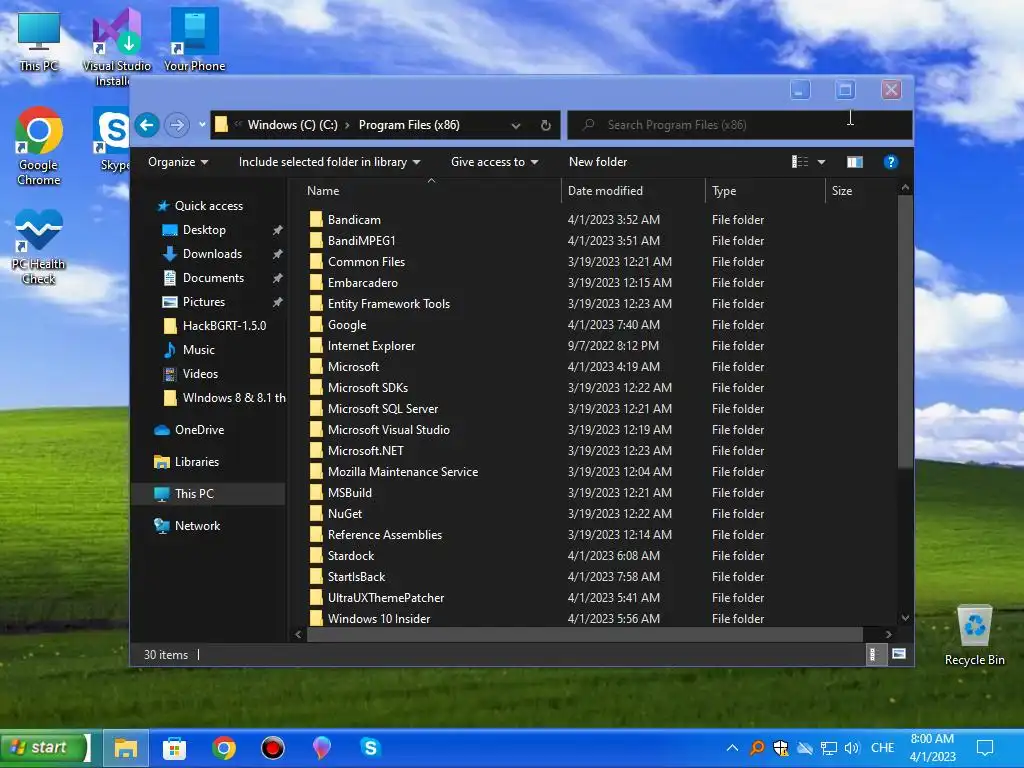Click the vertical scrollbar thumb
Screen dimensions: 1024x768
(x=905, y=332)
